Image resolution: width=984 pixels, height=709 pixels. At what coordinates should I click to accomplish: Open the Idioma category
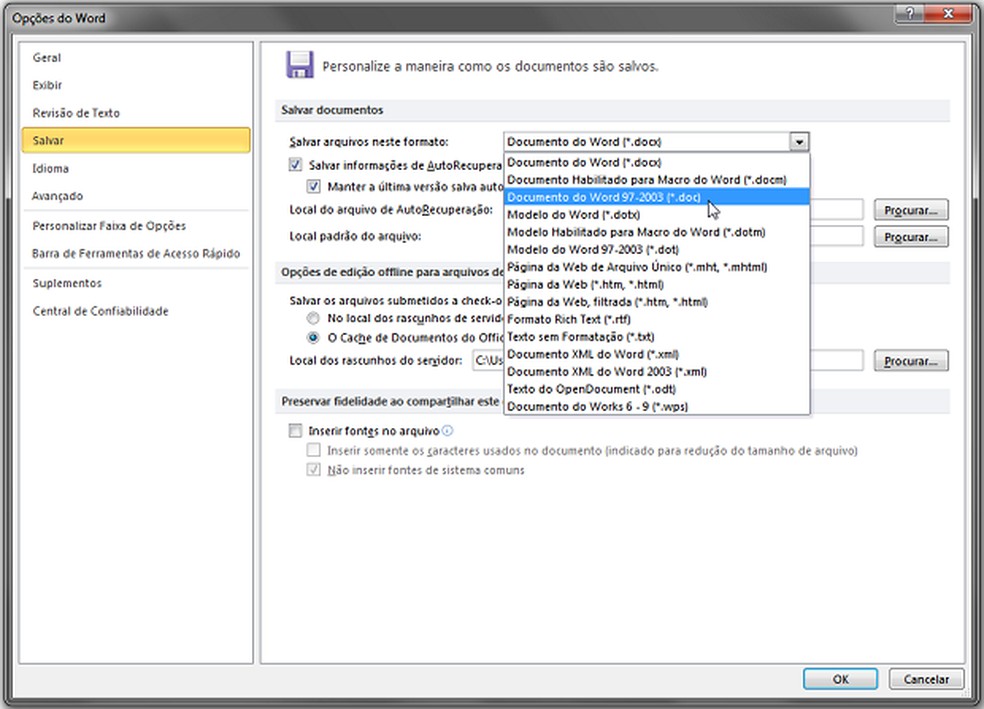(136, 168)
